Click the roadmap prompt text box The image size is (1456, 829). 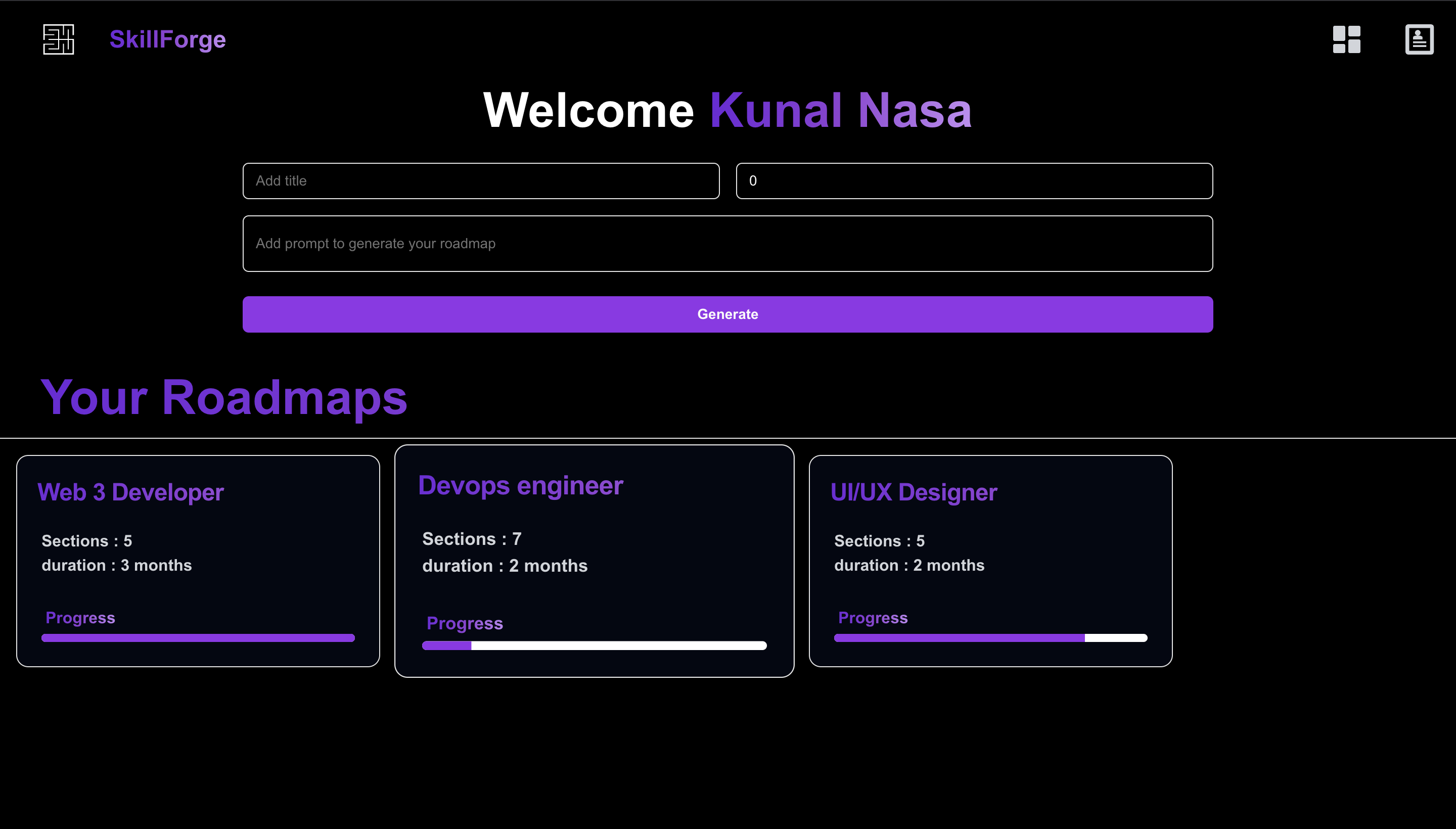coord(727,244)
